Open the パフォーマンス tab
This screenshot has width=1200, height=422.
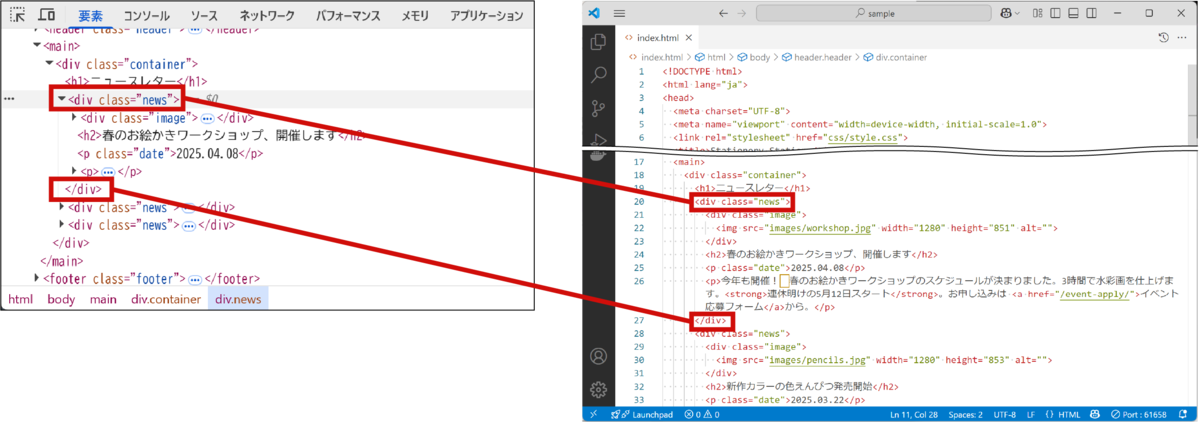coord(349,16)
